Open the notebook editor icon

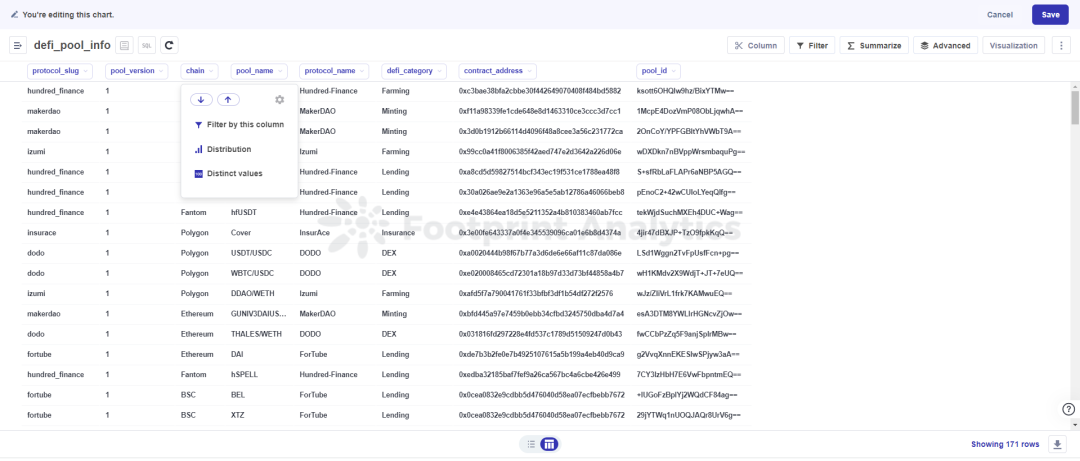point(124,45)
